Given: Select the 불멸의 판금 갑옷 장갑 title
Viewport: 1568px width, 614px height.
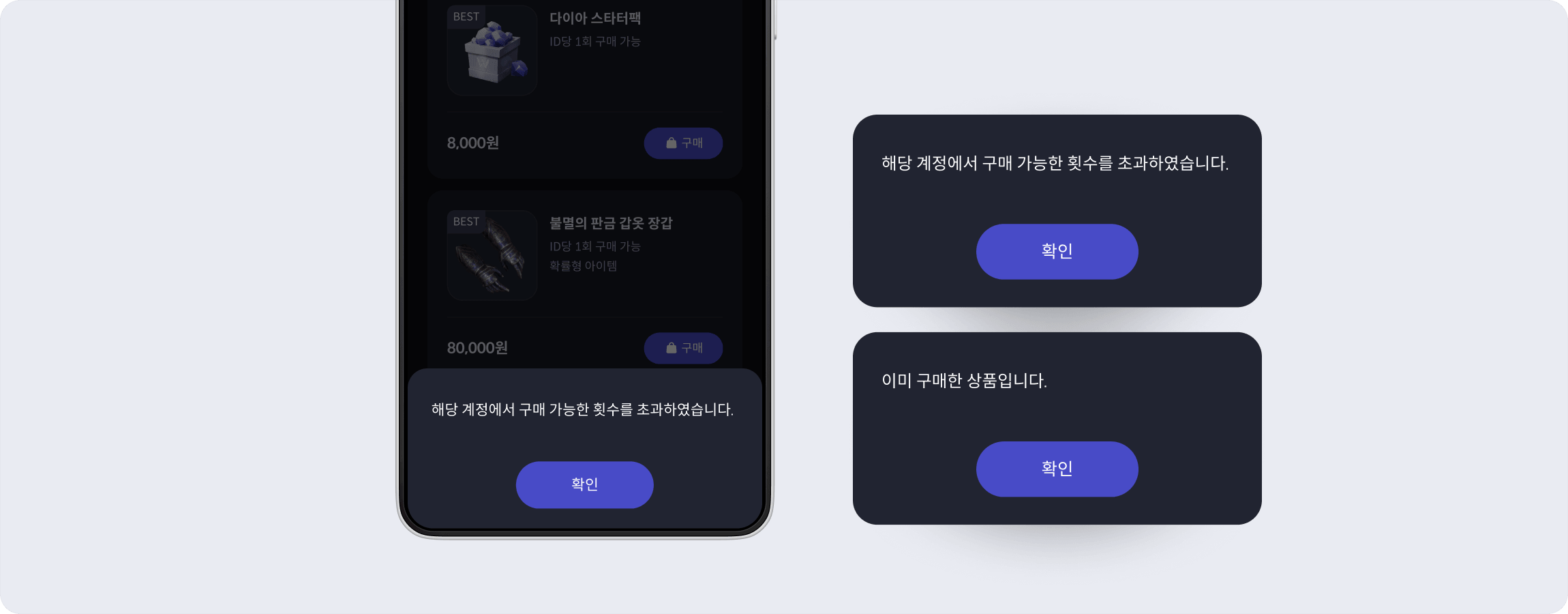Looking at the screenshot, I should click(611, 223).
